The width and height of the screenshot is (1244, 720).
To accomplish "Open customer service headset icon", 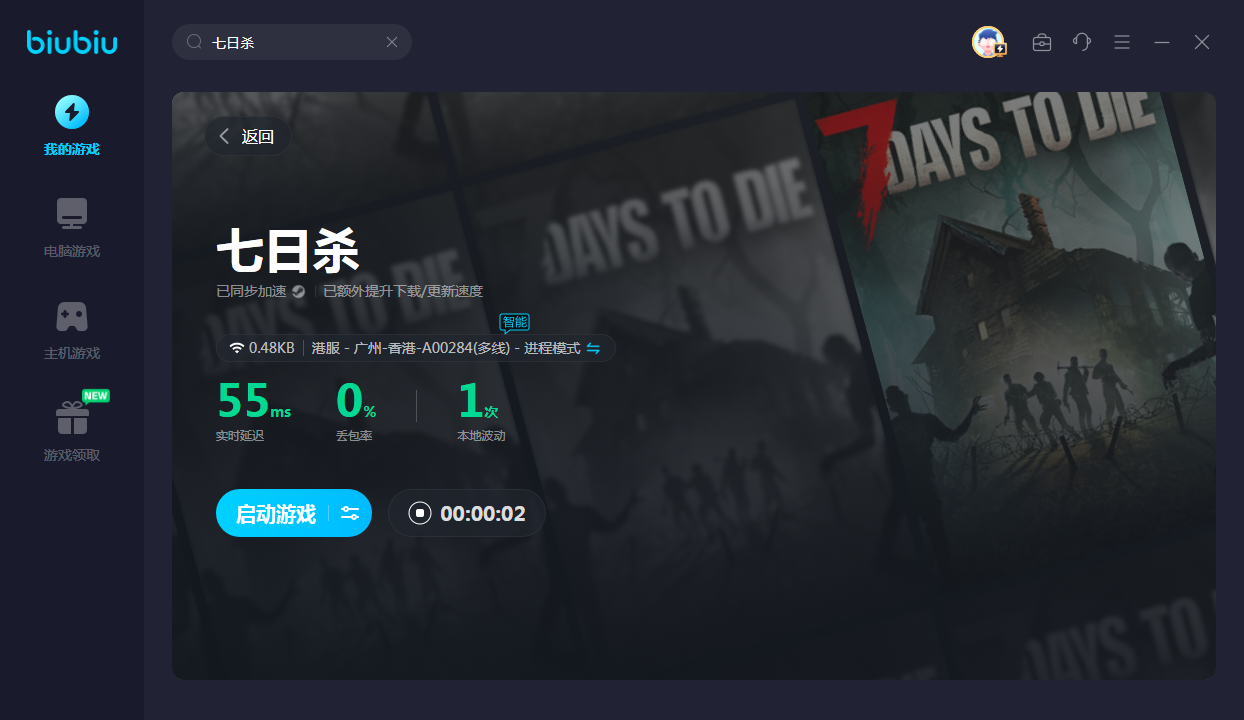I will pyautogui.click(x=1081, y=42).
